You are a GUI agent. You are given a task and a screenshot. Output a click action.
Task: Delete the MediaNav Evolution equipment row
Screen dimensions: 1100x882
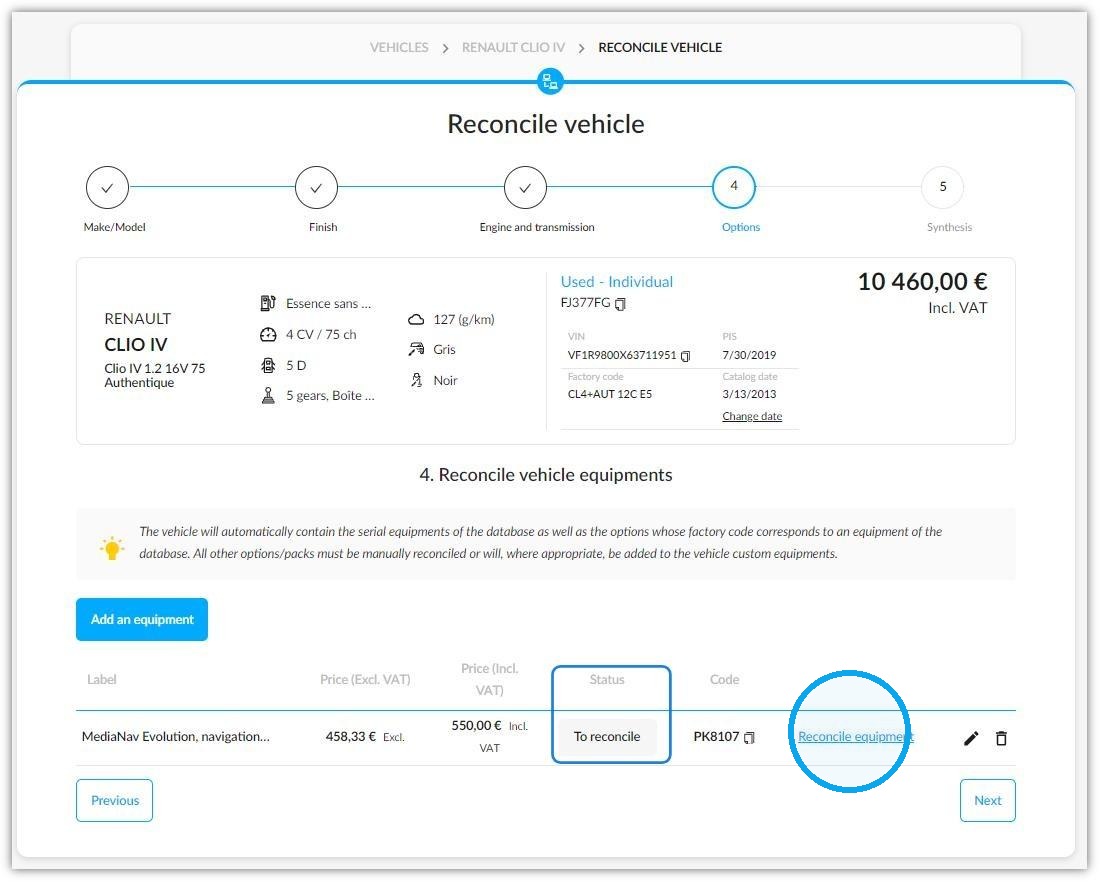pos(1001,738)
